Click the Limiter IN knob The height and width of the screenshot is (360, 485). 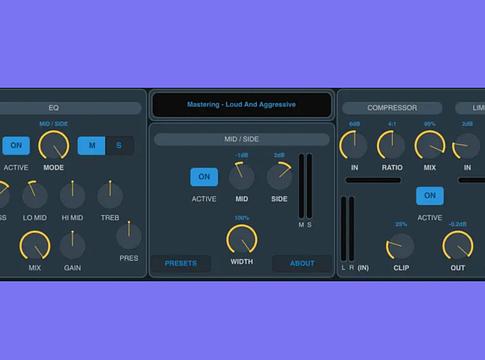tap(467, 146)
